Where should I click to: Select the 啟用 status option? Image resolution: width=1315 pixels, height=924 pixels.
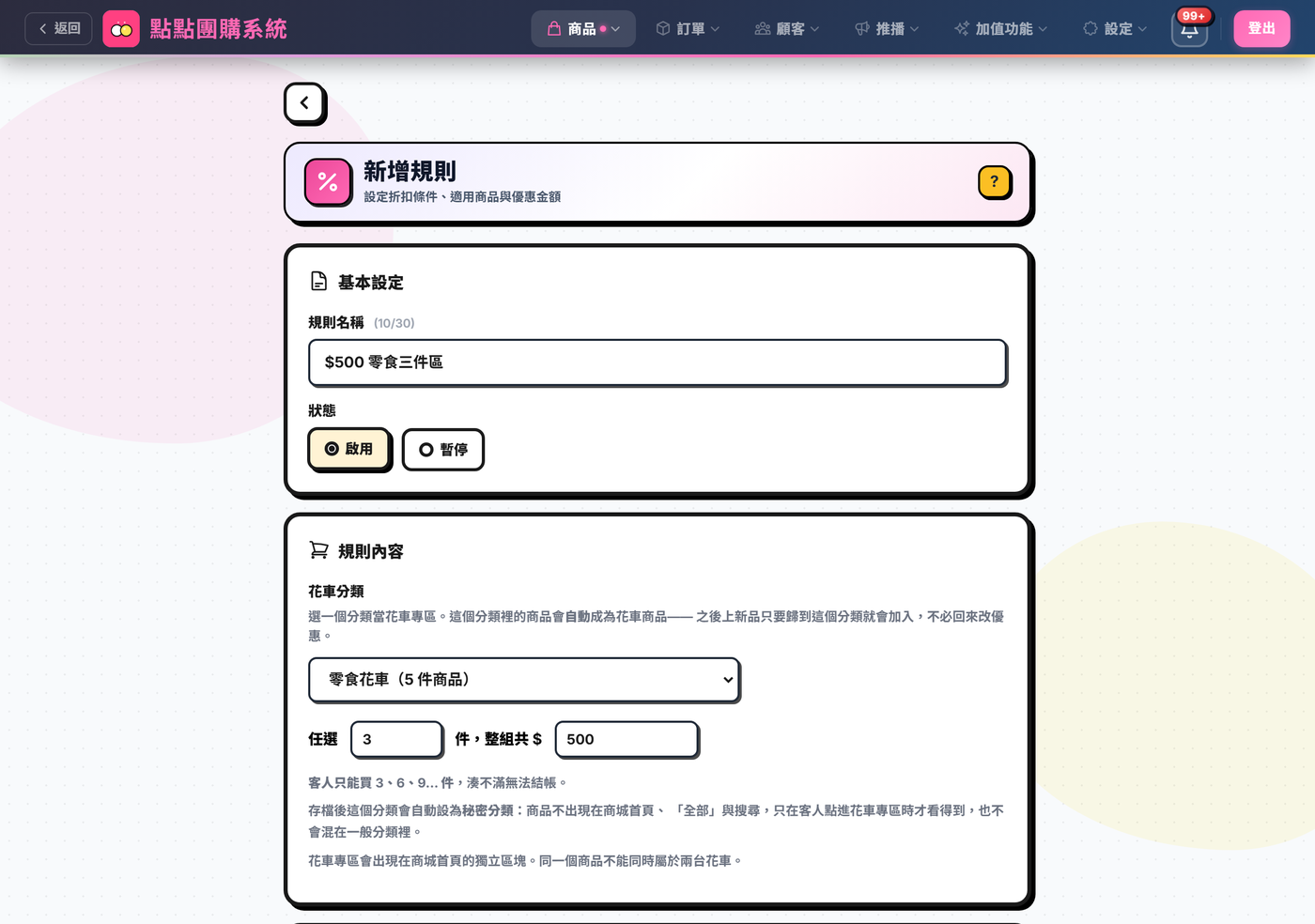pyautogui.click(x=348, y=449)
